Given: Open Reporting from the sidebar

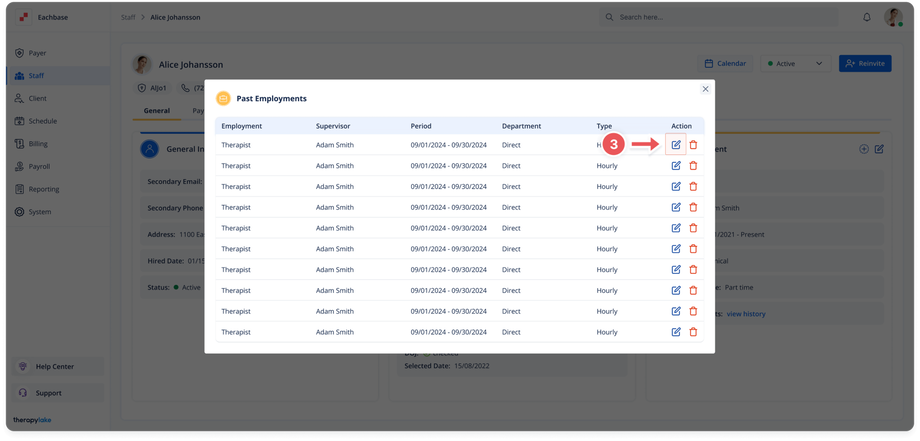Looking at the screenshot, I should tap(43, 189).
